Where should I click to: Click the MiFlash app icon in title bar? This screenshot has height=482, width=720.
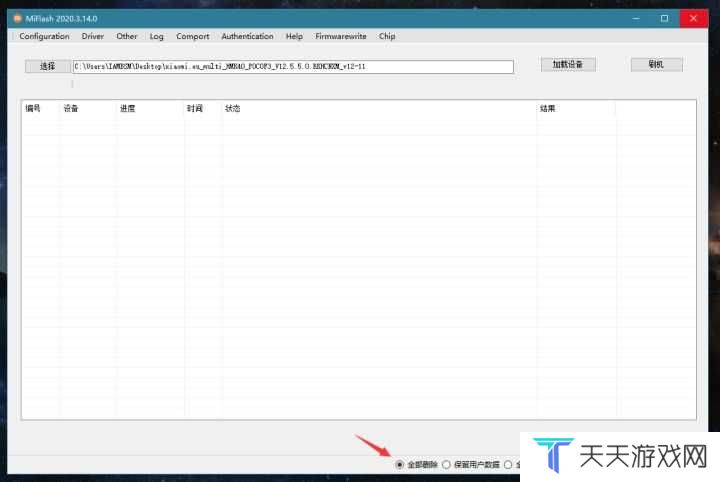[17, 19]
